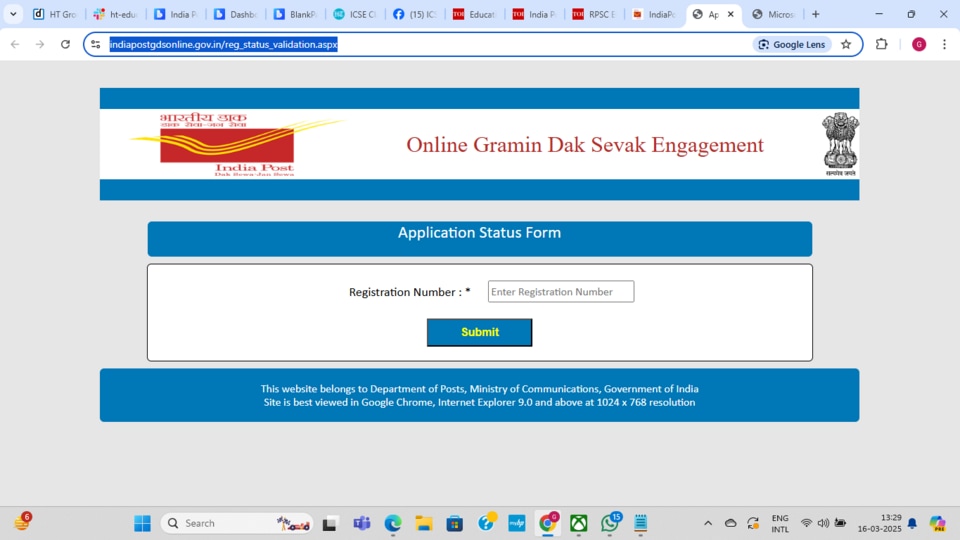Launch Copilot from the taskbar corner

tap(937, 523)
